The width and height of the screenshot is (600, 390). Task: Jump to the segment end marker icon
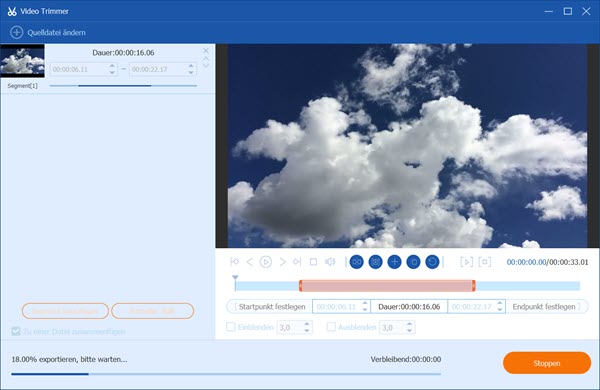click(x=297, y=262)
